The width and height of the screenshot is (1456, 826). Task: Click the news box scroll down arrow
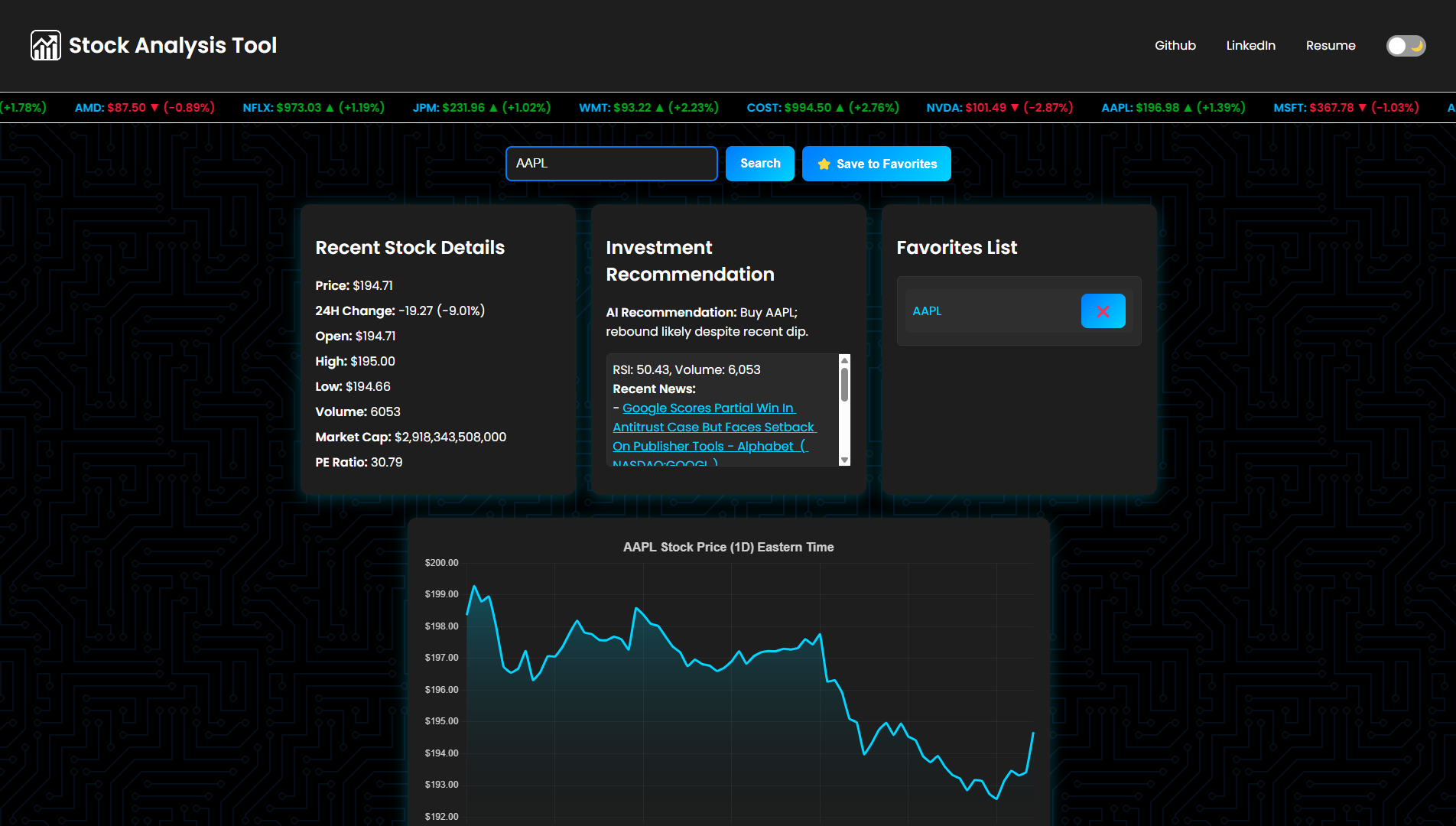tap(844, 460)
